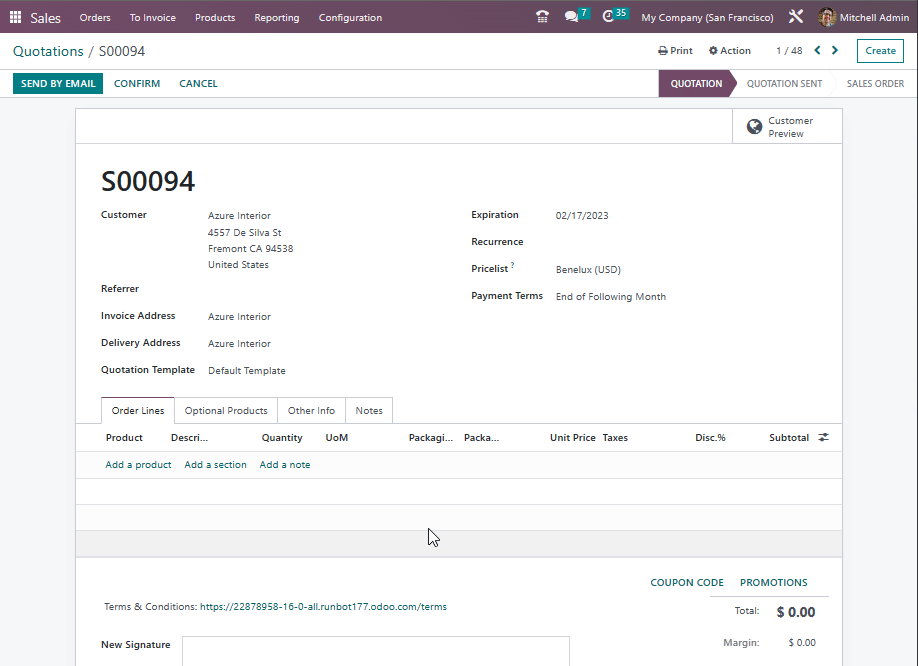Screen dimensions: 918x666
Task: Sort by Subtotal column header
Action: pyautogui.click(x=789, y=437)
